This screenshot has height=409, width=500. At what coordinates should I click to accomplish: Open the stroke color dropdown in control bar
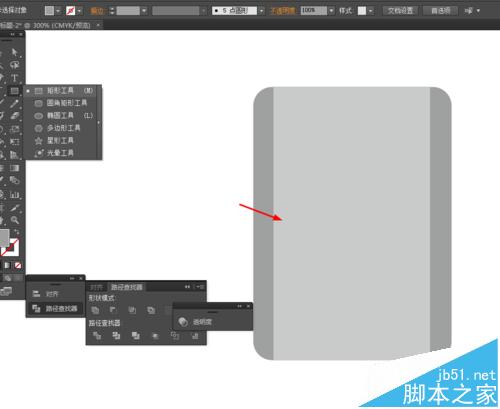[x=79, y=11]
